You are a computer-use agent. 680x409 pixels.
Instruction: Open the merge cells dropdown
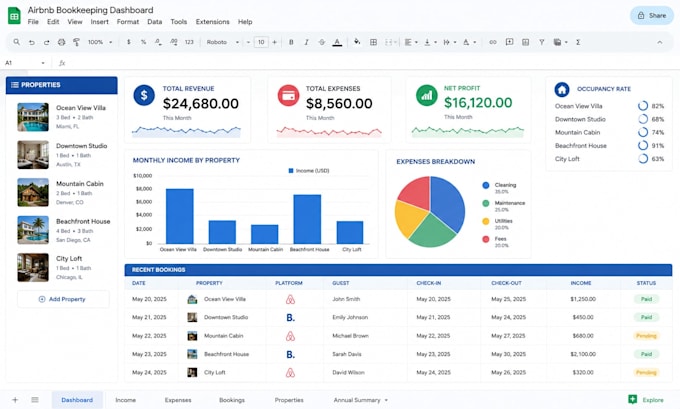tap(391, 42)
